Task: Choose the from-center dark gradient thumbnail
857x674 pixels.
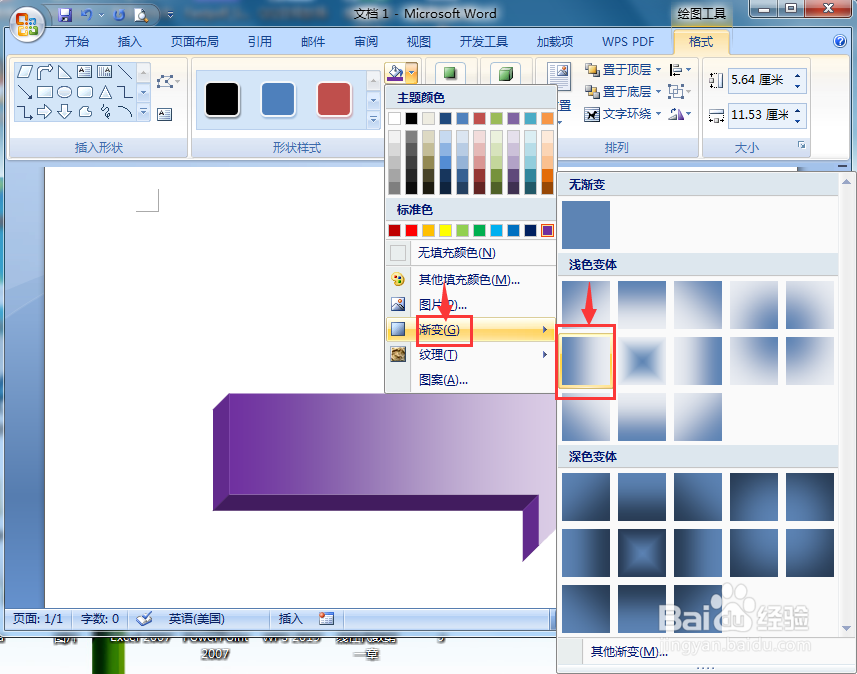Action: [x=642, y=553]
